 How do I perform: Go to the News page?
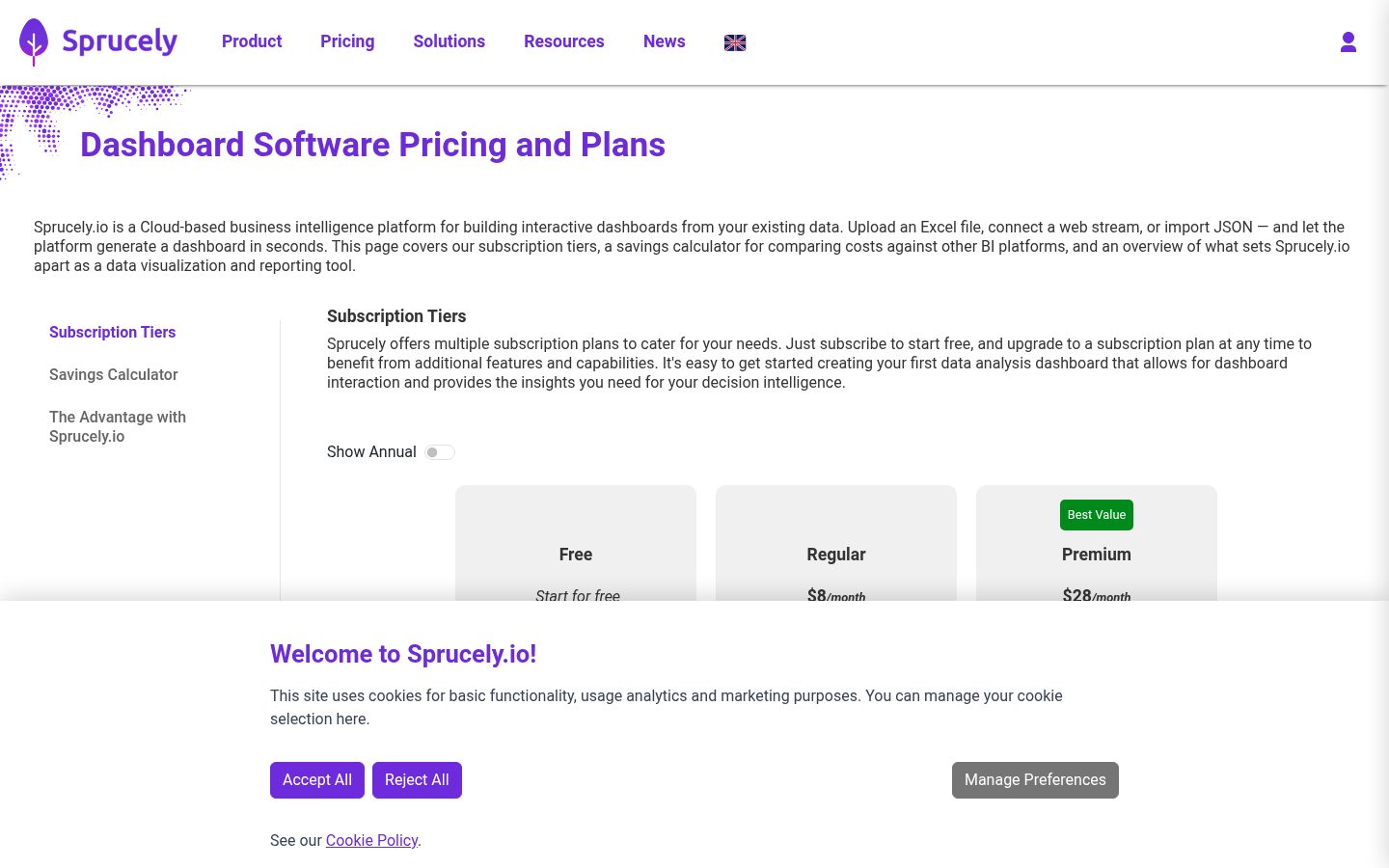click(665, 41)
